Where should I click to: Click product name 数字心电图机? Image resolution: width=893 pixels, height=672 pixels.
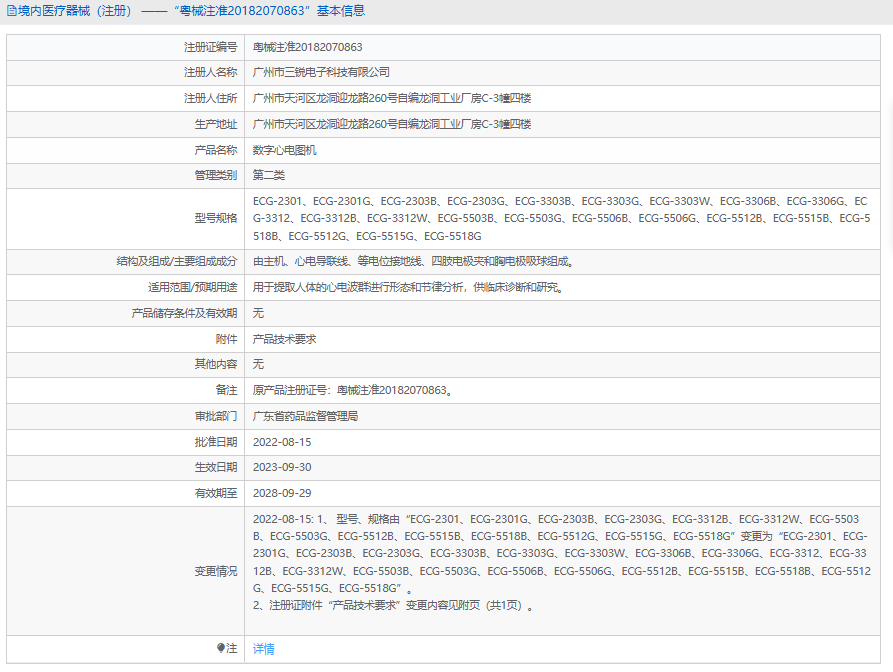pyautogui.click(x=284, y=150)
